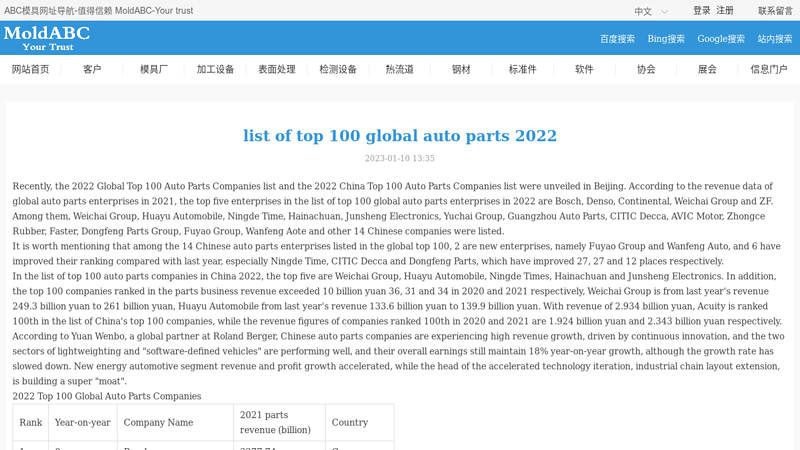Open the 热流道 menu item
The width and height of the screenshot is (800, 450).
coord(399,69)
